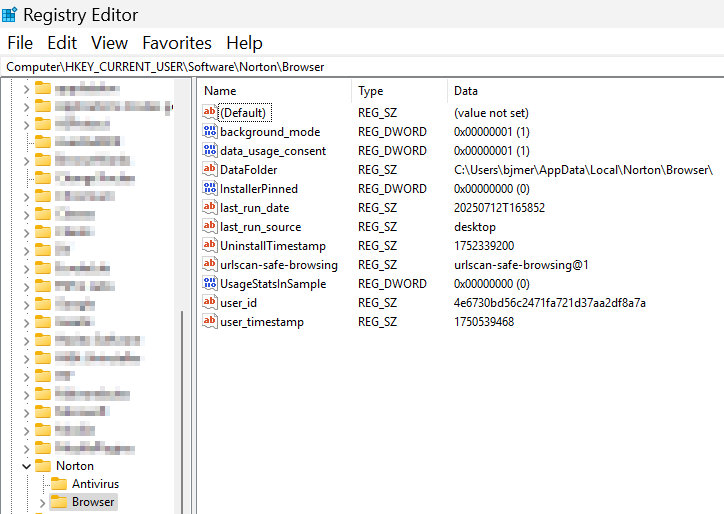Image resolution: width=724 pixels, height=514 pixels.
Task: Select the last_run_date value entry
Action: pyautogui.click(x=254, y=208)
